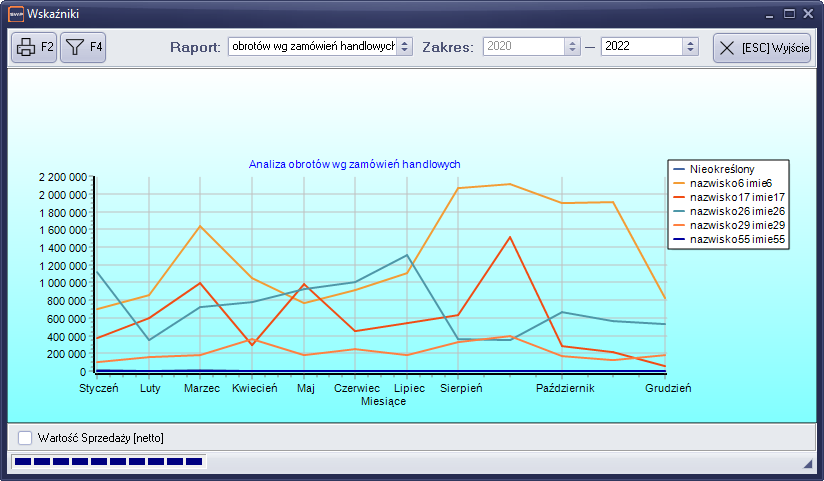824x481 pixels.
Task: Click the end year 2022 spinner arrows
Action: point(690,47)
